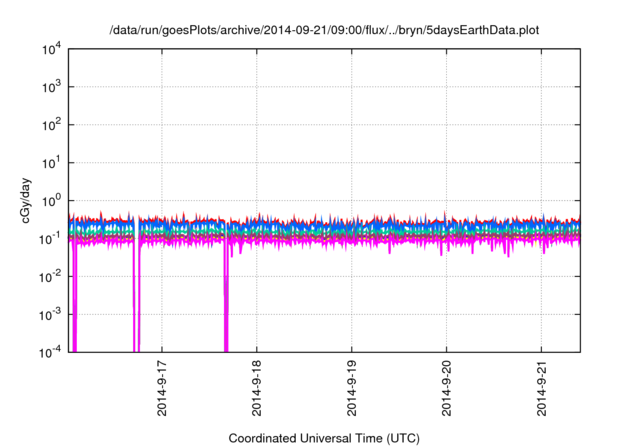Viewport: 640px width, 448px height.
Task: Click the 2014-9-19 date tick label
Action: click(x=351, y=388)
